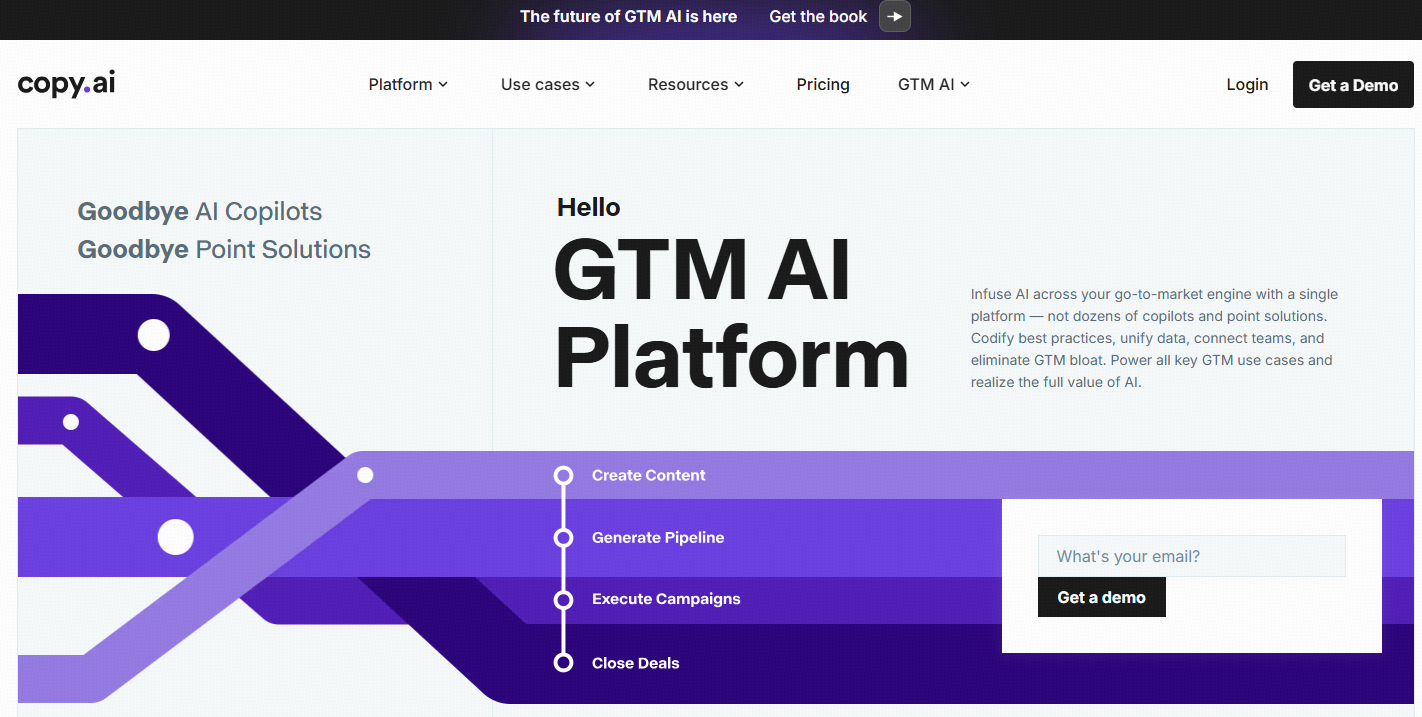
Task: Click The future of GTM AI banner text
Action: point(628,16)
